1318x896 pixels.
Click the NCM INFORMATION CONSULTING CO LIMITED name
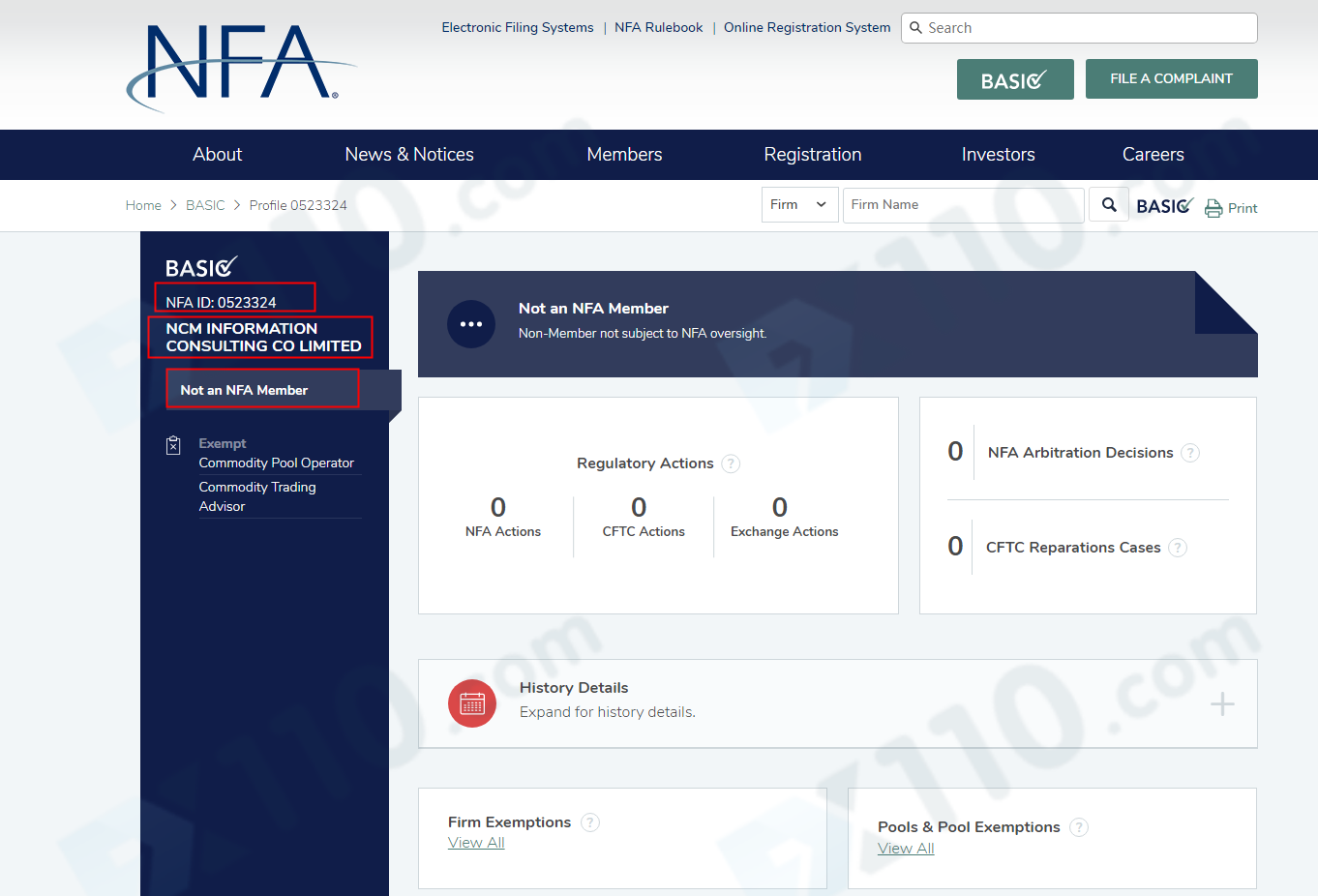[x=263, y=337]
